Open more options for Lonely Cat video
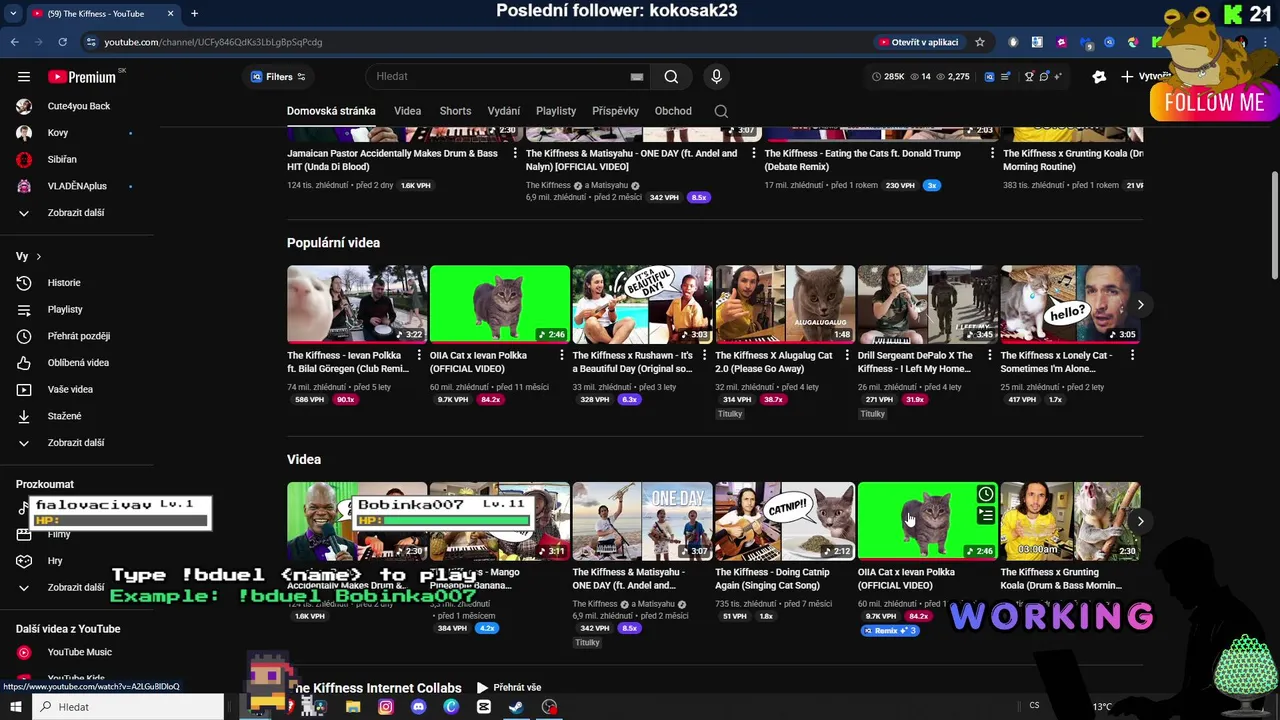Image resolution: width=1280 pixels, height=720 pixels. (x=1132, y=355)
